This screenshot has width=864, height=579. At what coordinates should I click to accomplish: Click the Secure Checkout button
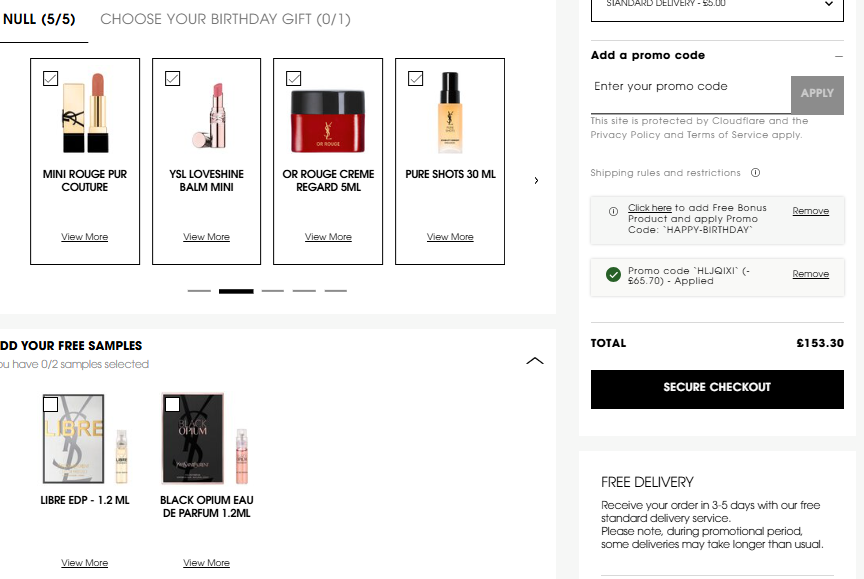(717, 389)
